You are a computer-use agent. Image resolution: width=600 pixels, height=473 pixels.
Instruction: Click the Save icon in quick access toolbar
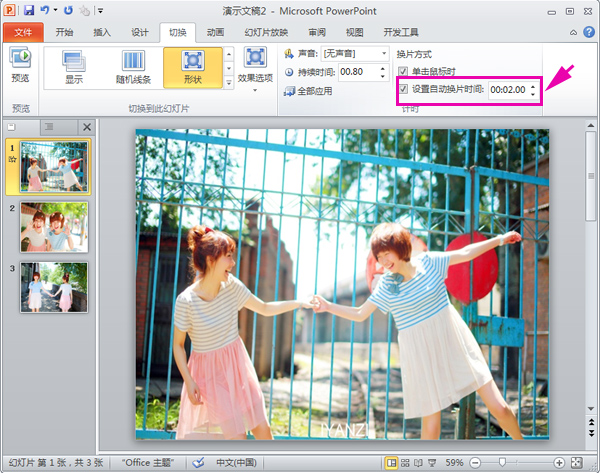pos(29,10)
